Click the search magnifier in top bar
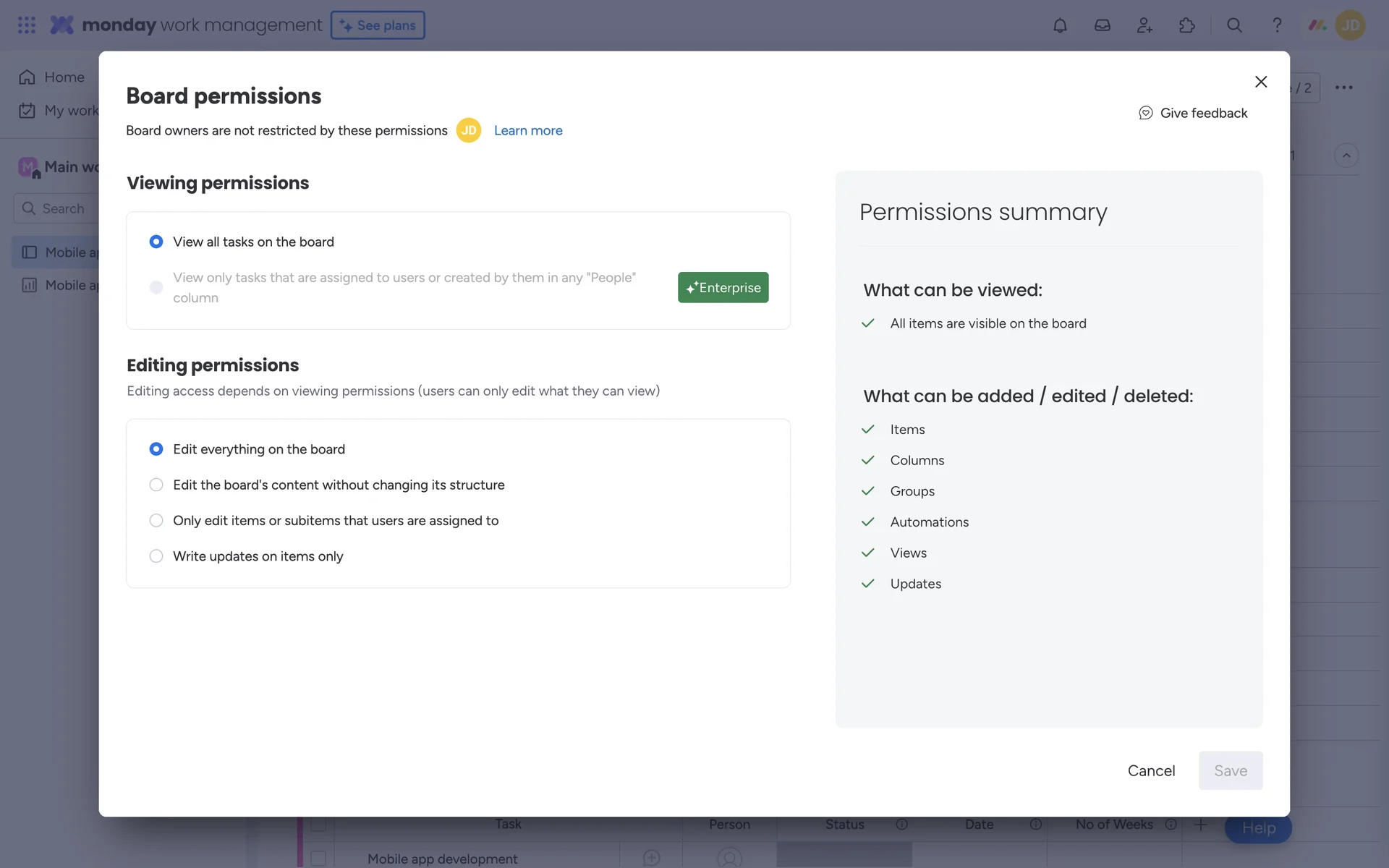The height and width of the screenshot is (868, 1389). 1234,25
